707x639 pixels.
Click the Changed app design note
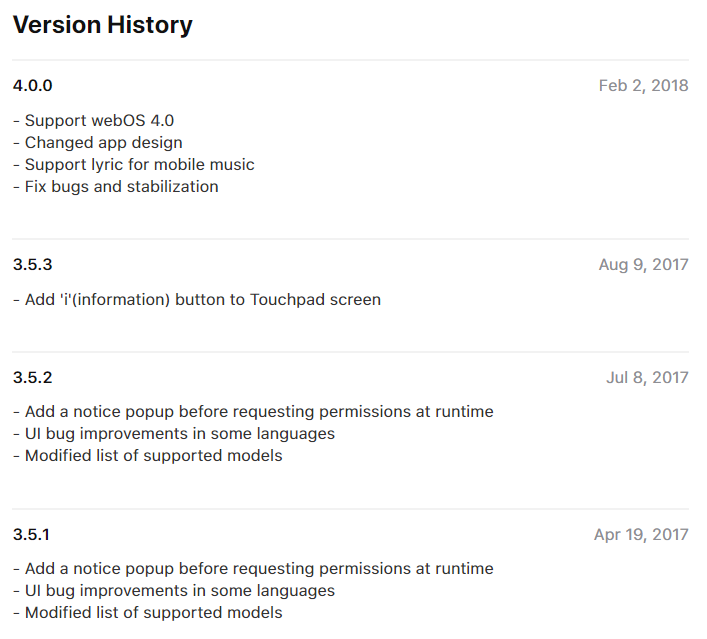pos(98,143)
